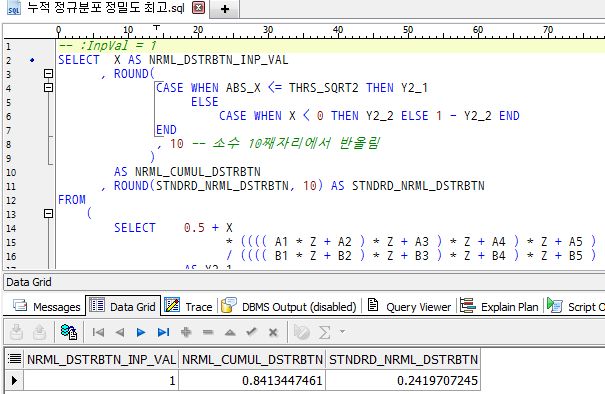Click the insert record plus icon

(186, 332)
